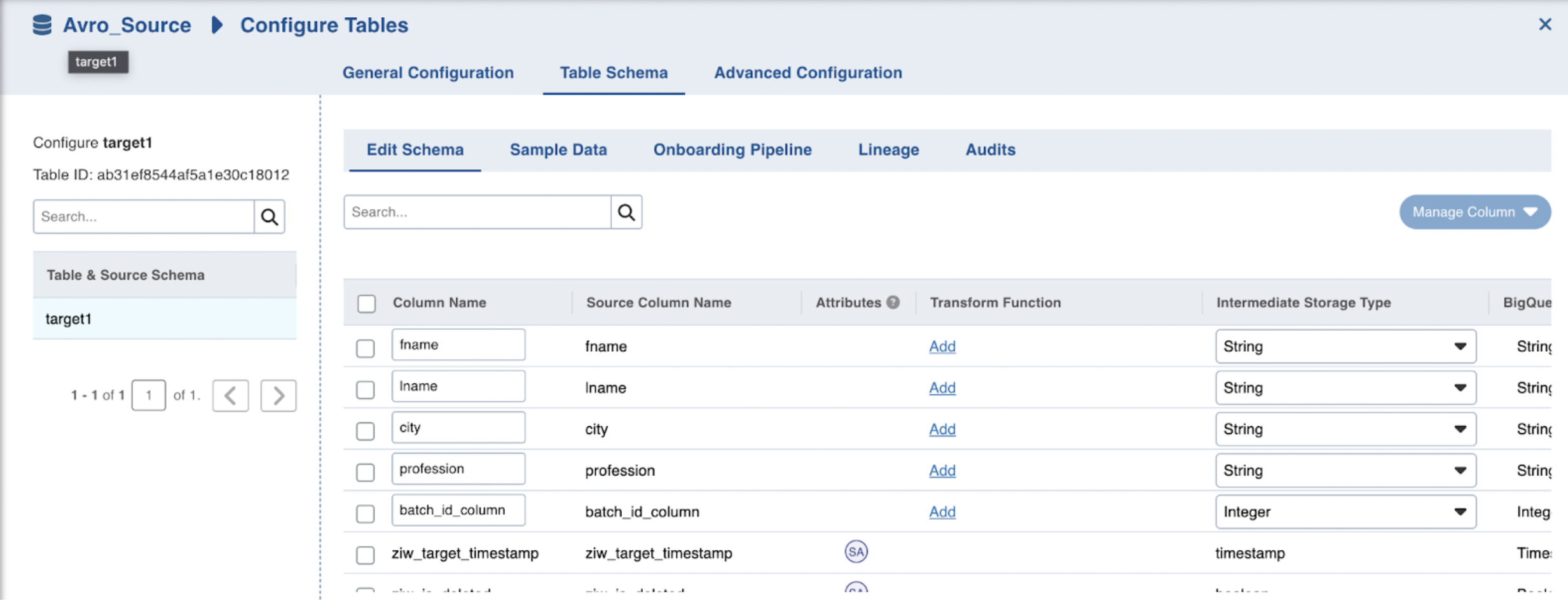Check the lname row checkbox
1568x603 pixels.
[x=365, y=389]
